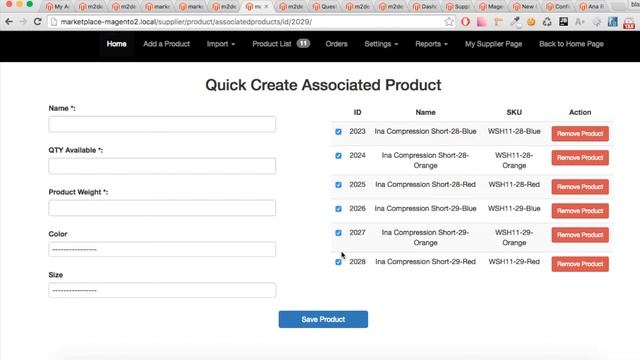Viewport: 640px width, 360px height.
Task: Go to the Orders page
Action: (x=336, y=44)
